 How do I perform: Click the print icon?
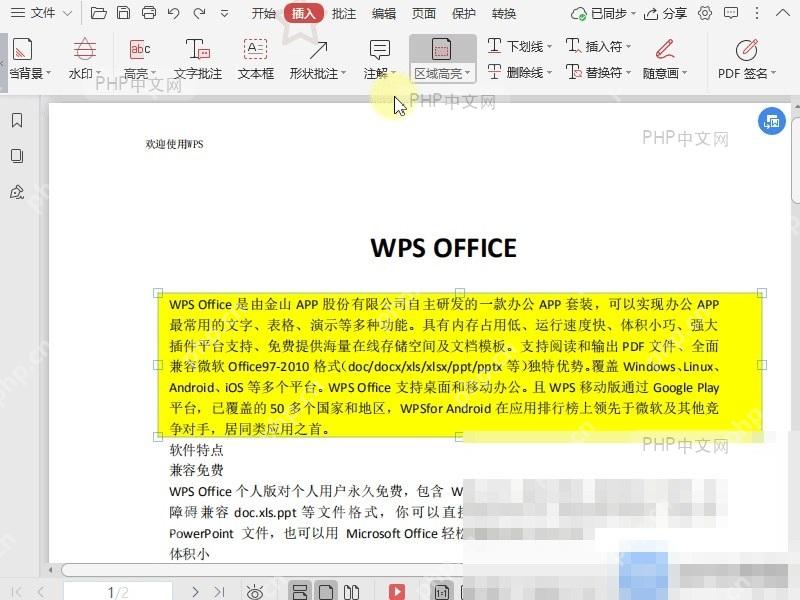(x=148, y=13)
